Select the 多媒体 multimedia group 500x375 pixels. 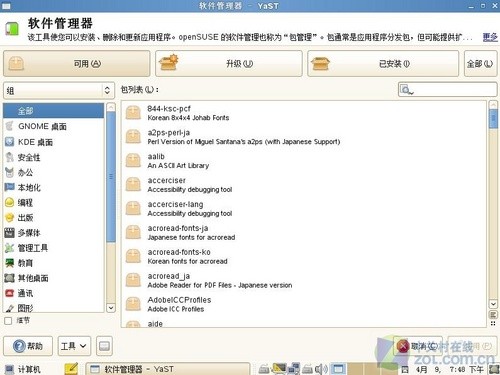[53, 233]
